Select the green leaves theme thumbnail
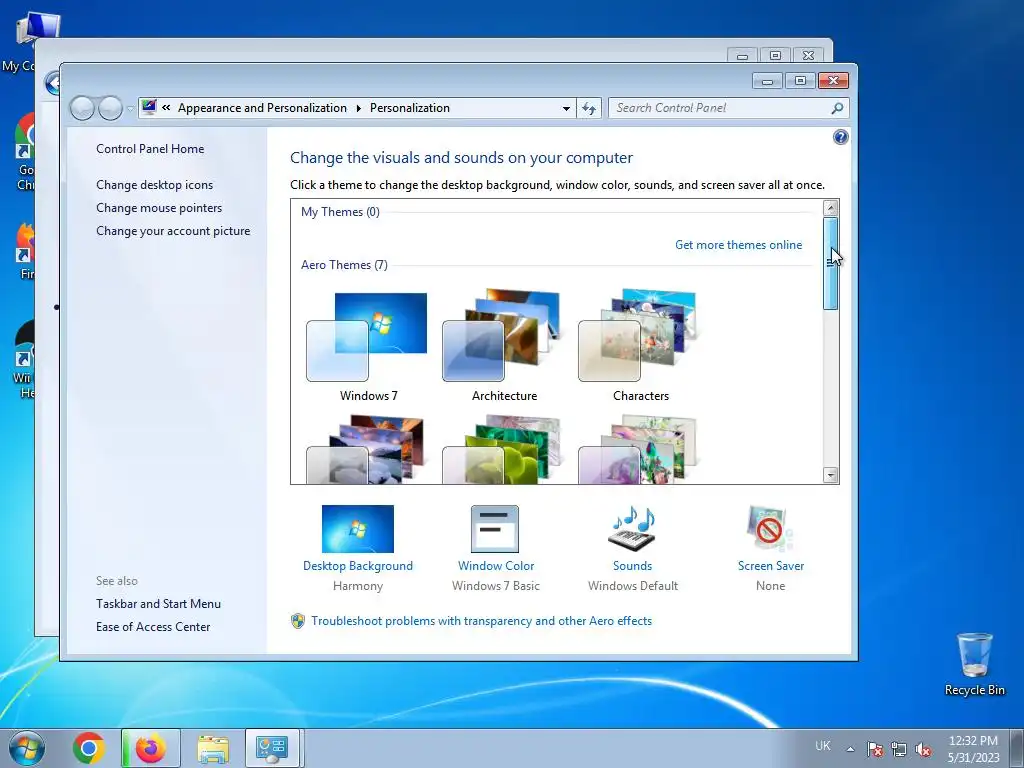 503,449
